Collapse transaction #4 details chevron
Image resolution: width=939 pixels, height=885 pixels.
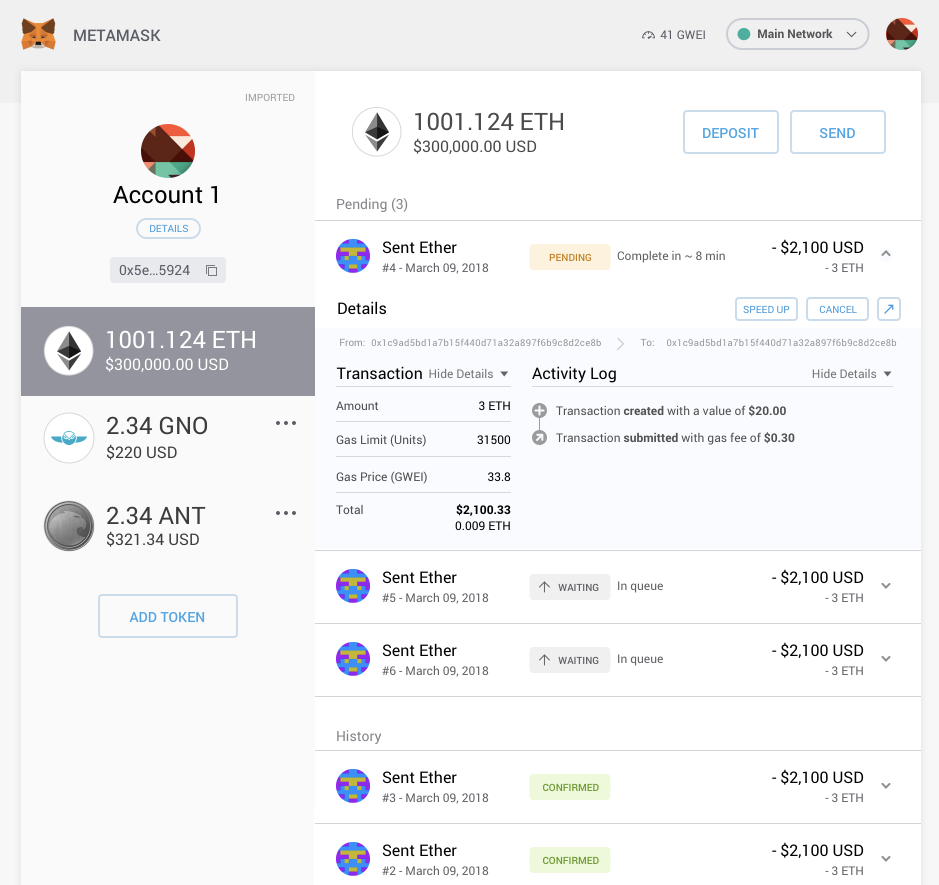(x=886, y=254)
